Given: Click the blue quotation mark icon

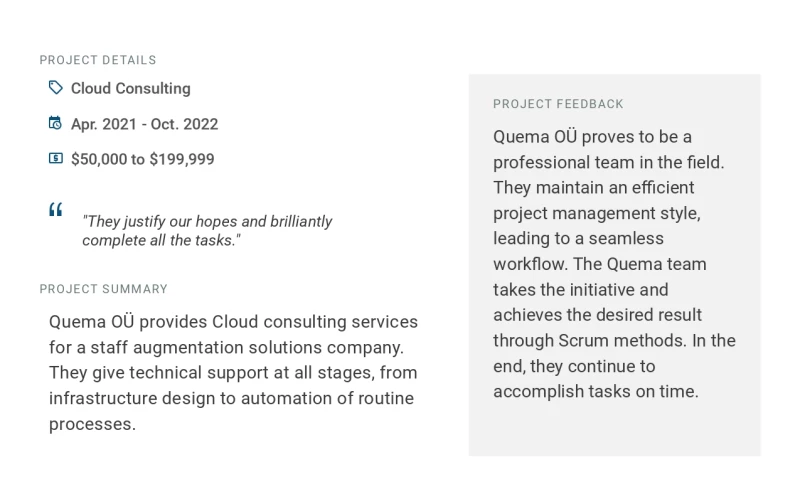Looking at the screenshot, I should tap(56, 210).
